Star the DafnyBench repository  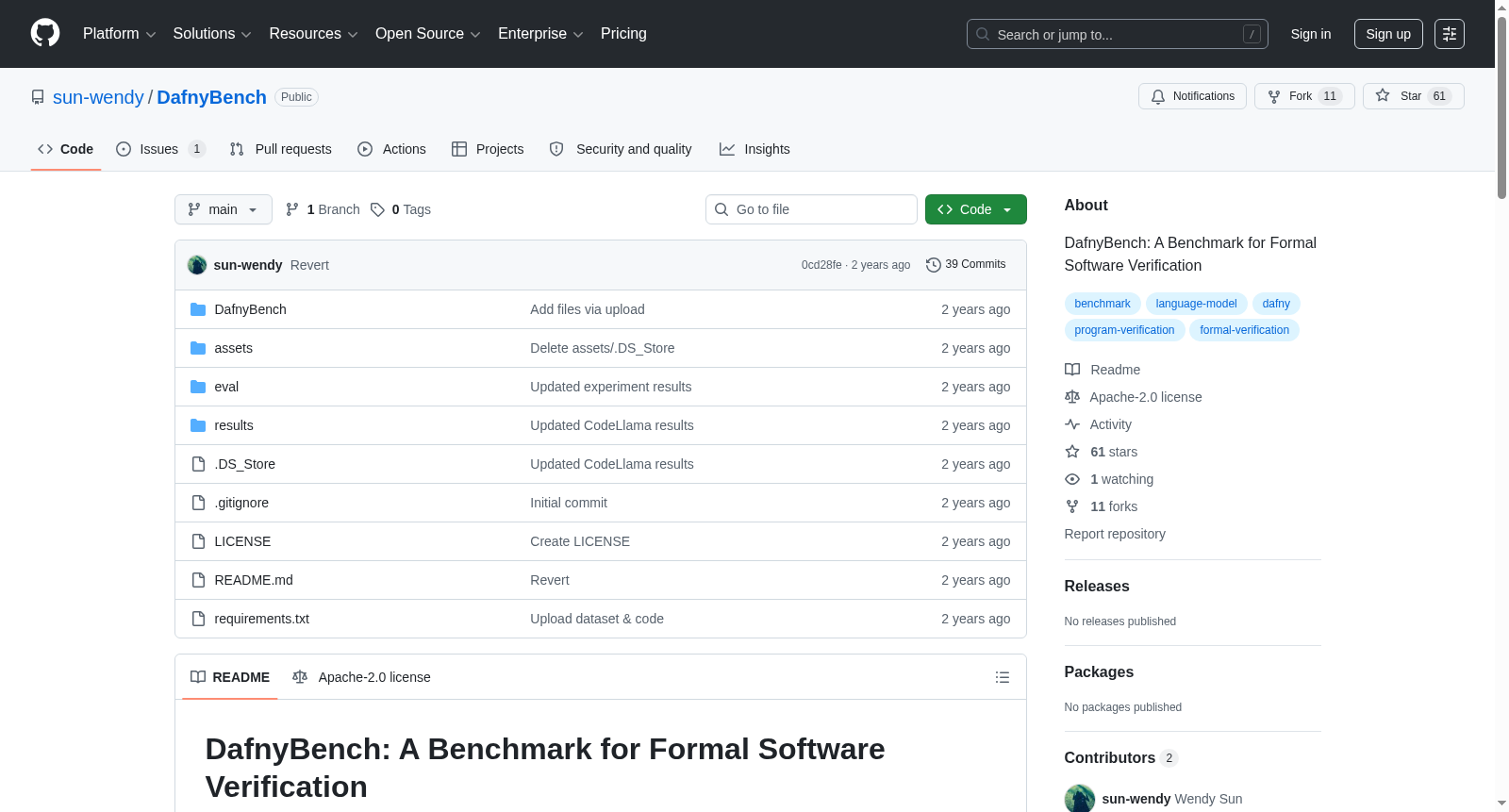[x=1413, y=96]
